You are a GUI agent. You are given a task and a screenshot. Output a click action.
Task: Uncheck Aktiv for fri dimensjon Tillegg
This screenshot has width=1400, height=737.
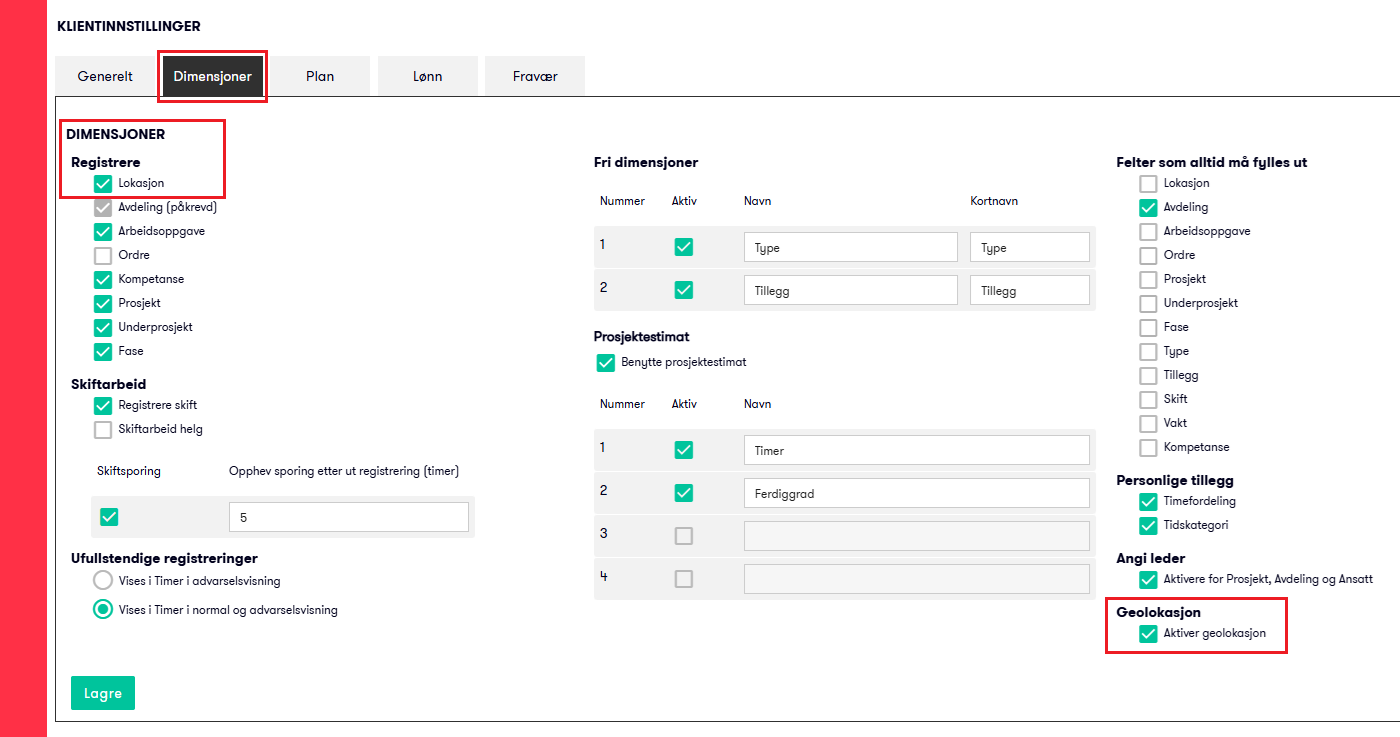coord(684,290)
